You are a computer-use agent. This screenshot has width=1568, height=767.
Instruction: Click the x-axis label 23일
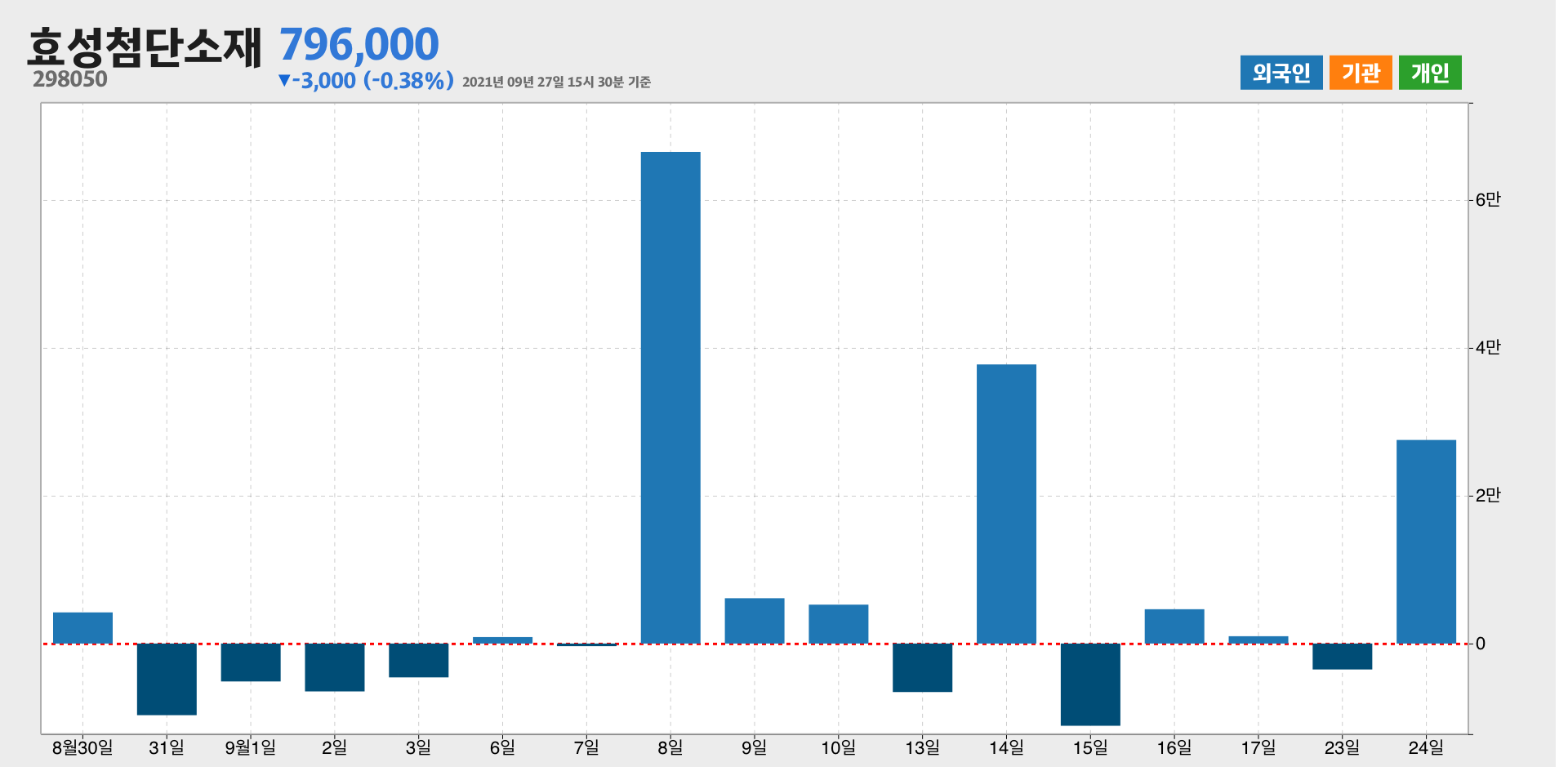1343,747
